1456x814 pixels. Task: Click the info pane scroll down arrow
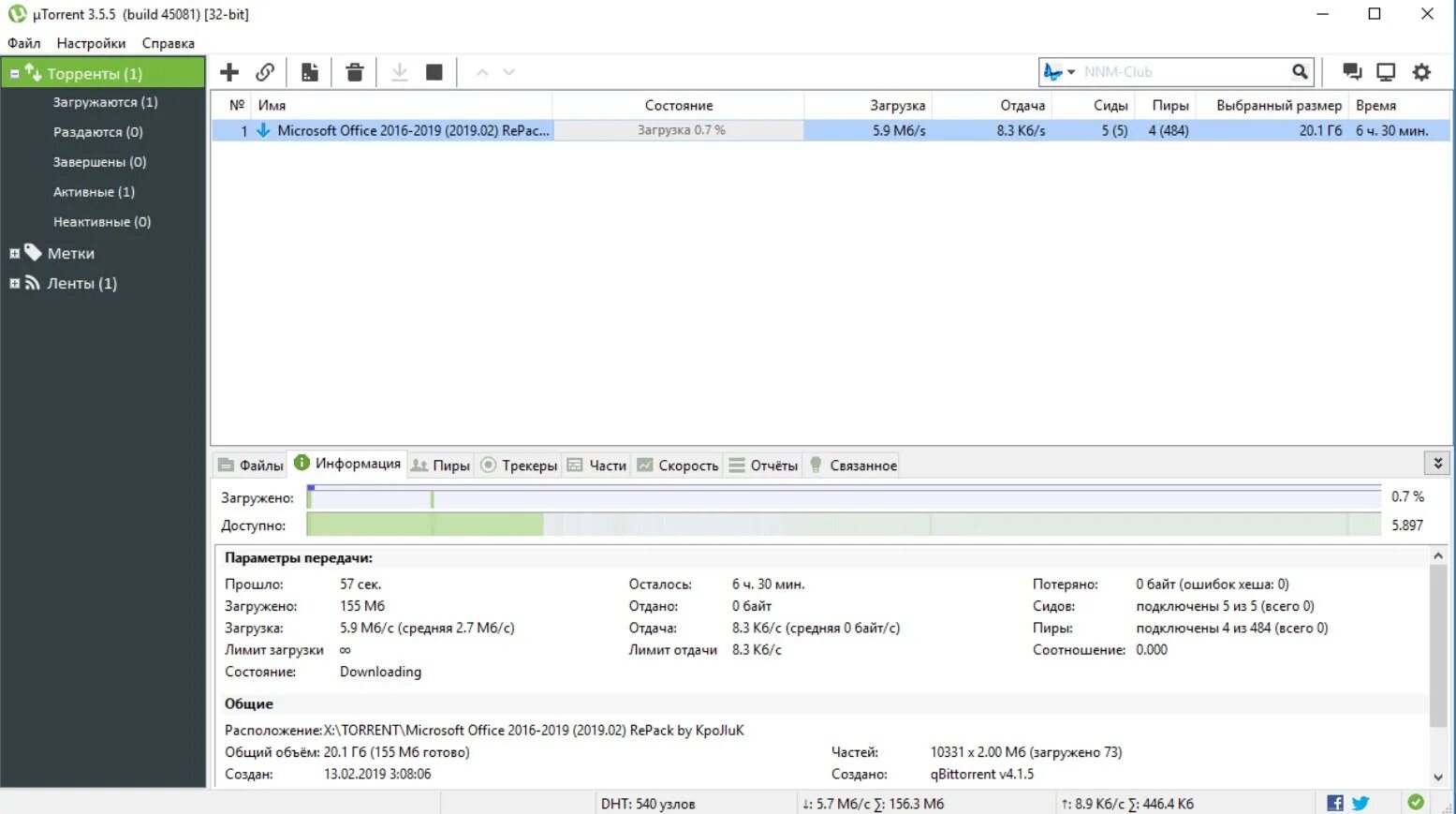(1438, 777)
